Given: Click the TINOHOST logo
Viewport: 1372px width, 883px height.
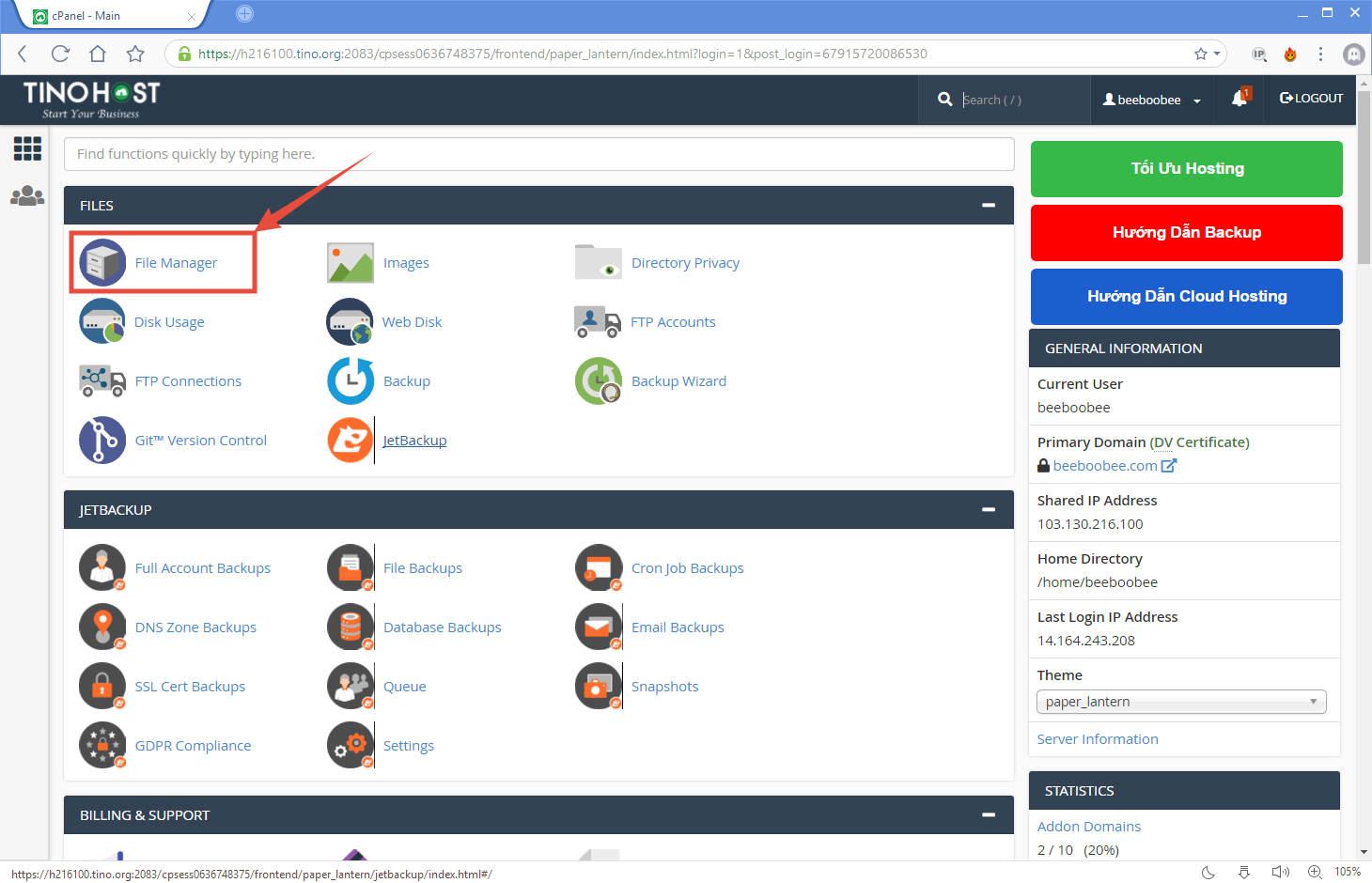Looking at the screenshot, I should (91, 100).
